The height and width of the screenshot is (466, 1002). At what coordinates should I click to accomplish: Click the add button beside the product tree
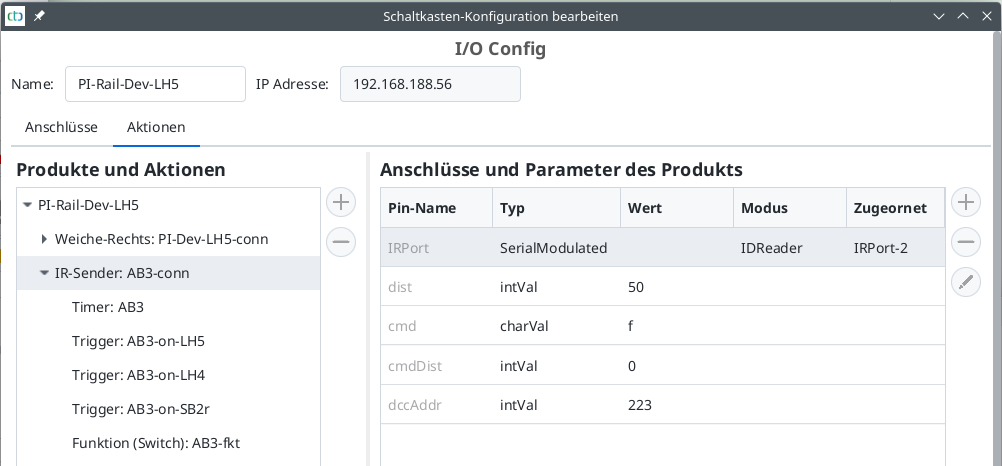341,203
